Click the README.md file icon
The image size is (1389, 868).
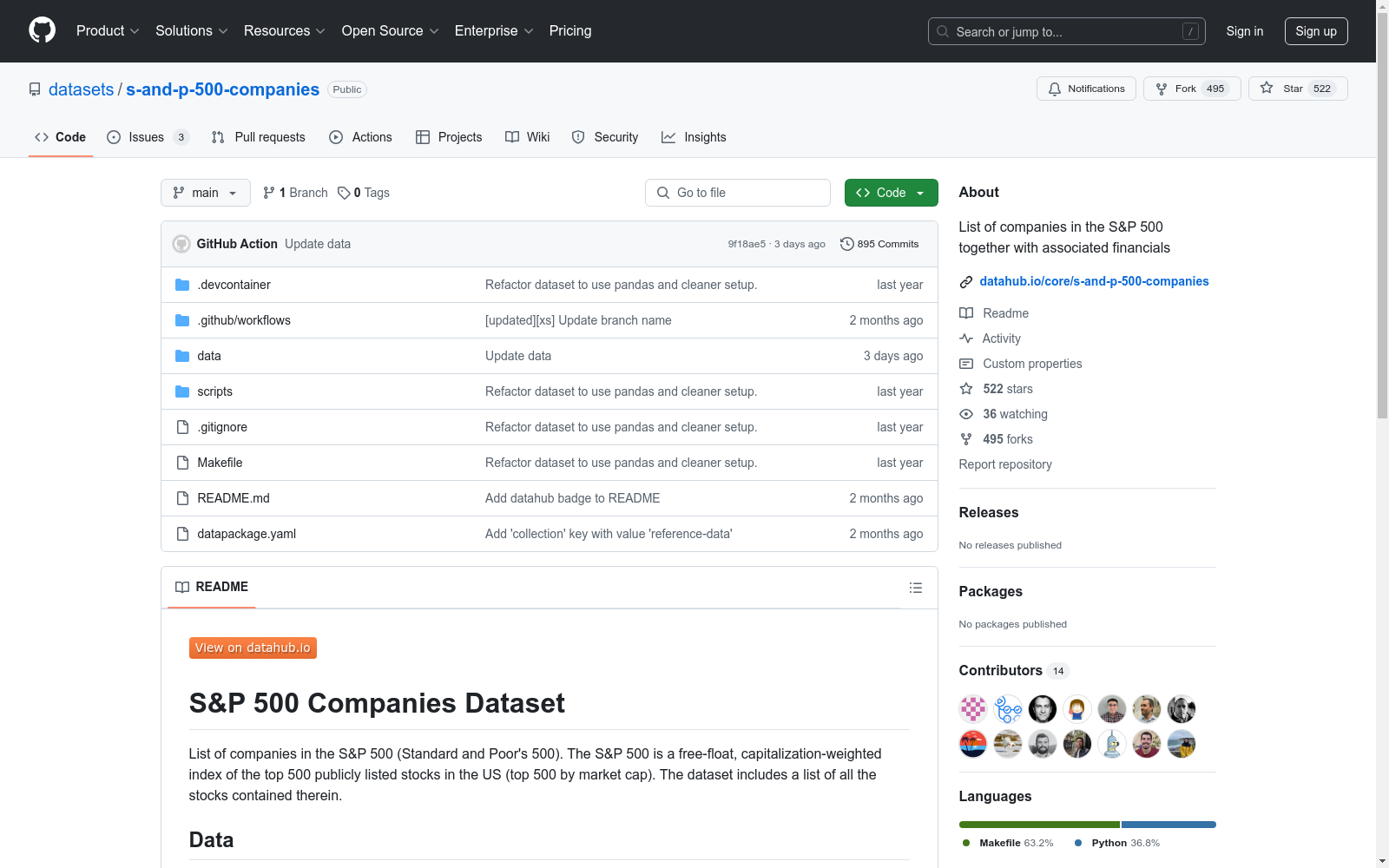[182, 498]
